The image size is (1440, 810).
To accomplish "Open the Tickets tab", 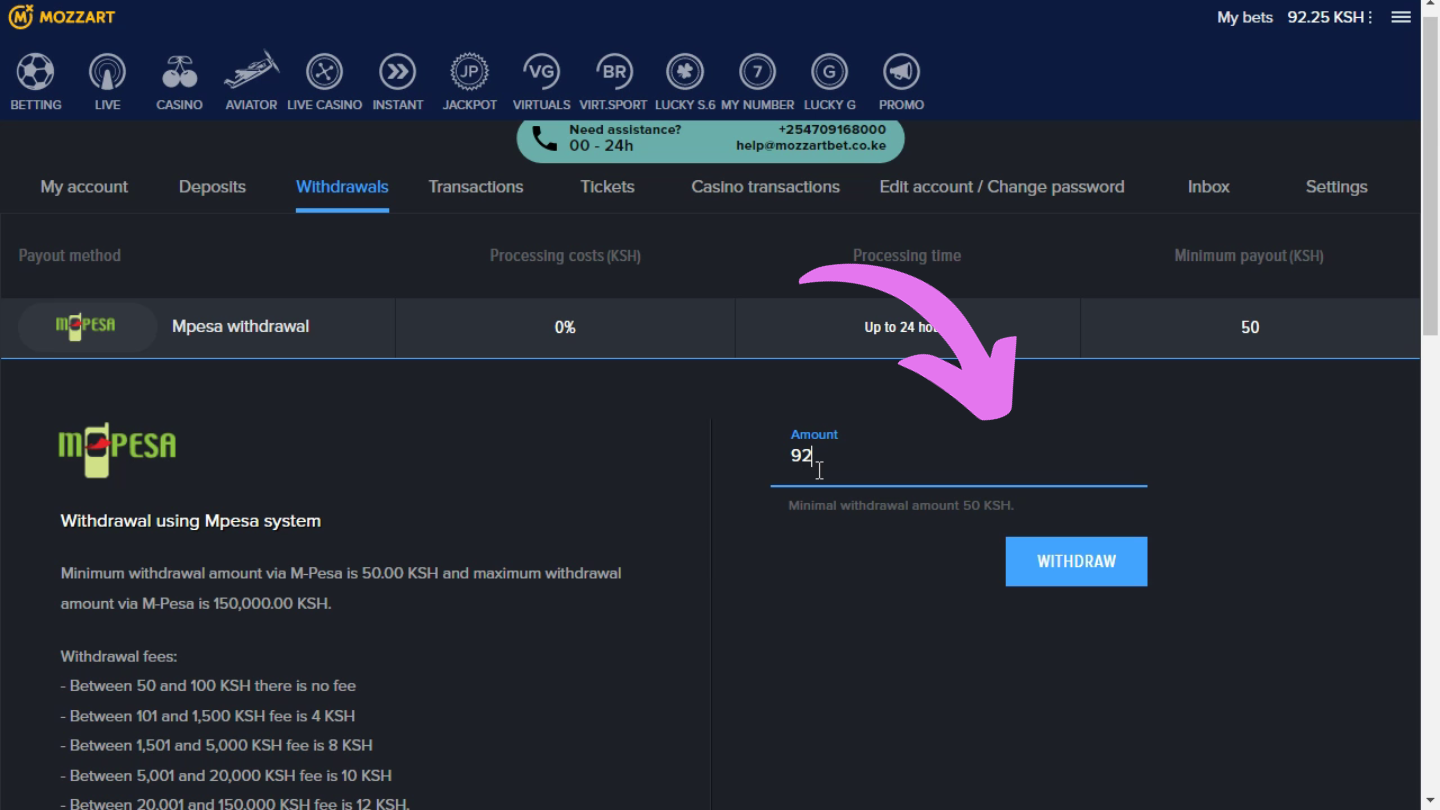I will point(607,187).
